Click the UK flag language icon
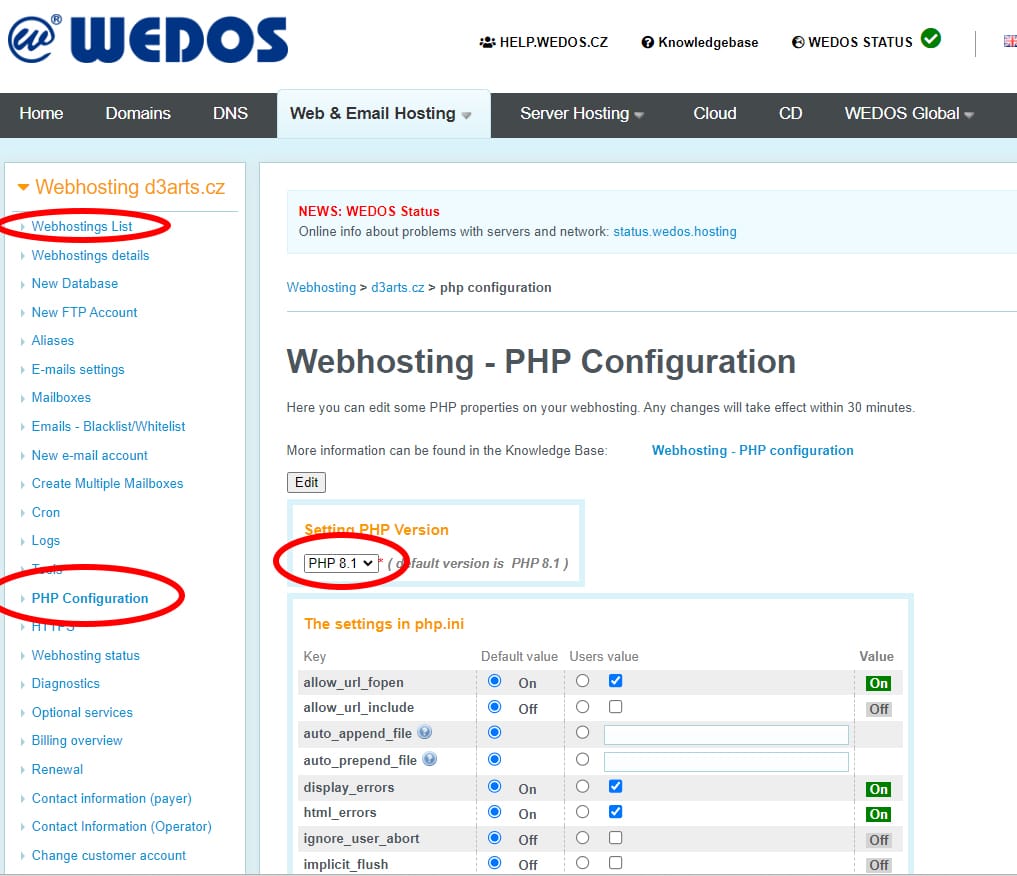1017x876 pixels. click(1010, 41)
